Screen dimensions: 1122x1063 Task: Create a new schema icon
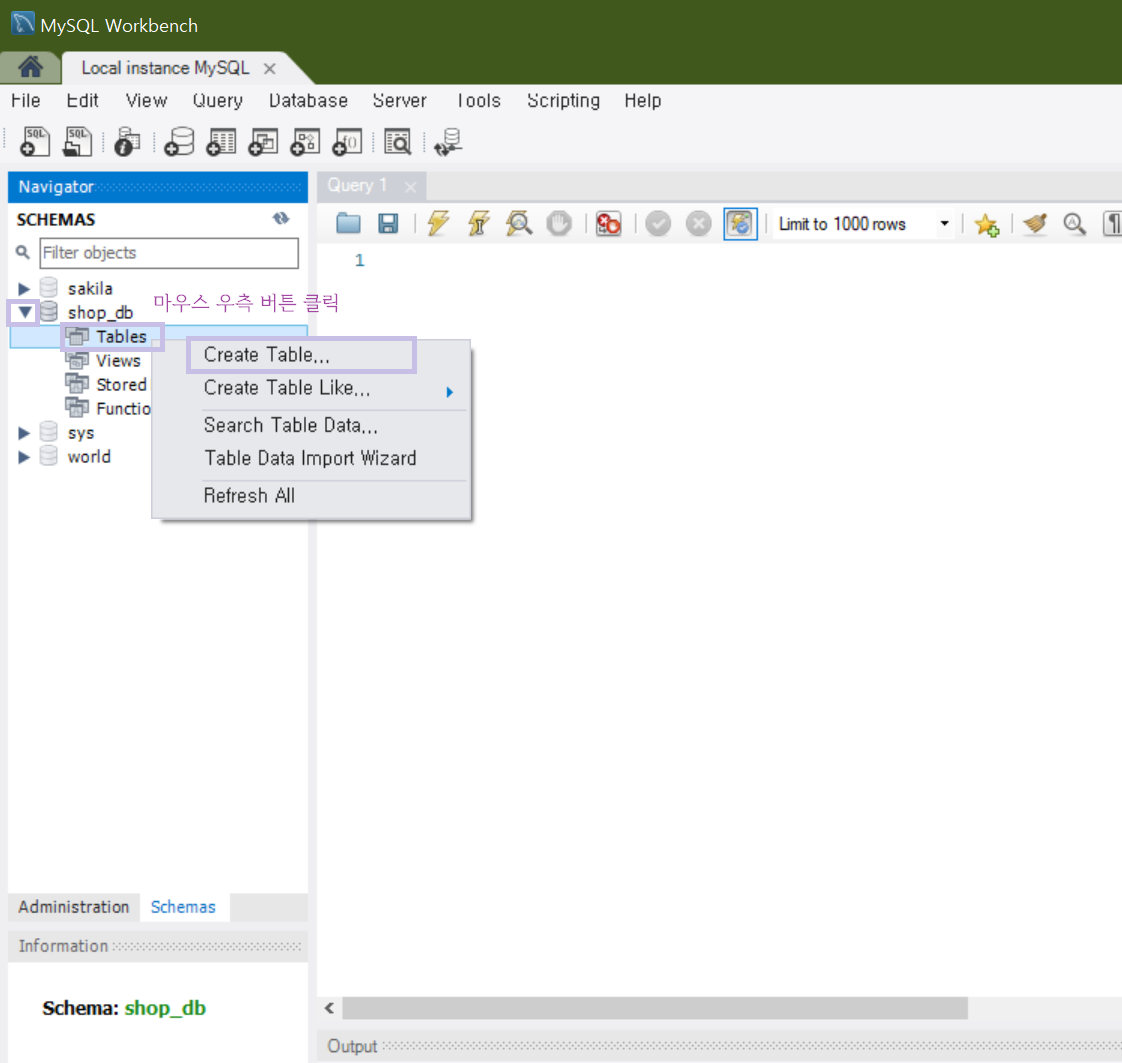[x=179, y=142]
